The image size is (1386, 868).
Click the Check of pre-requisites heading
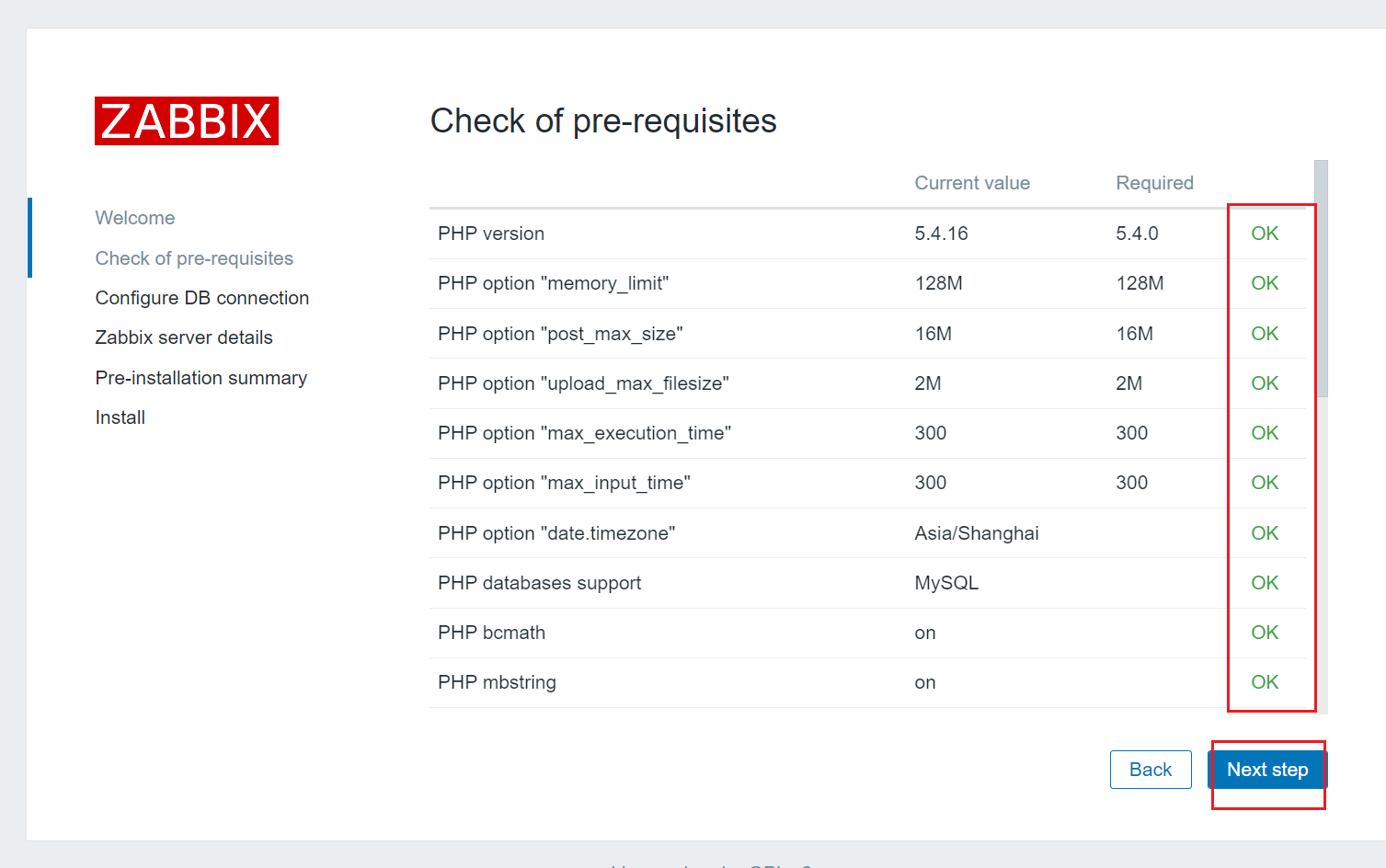603,121
